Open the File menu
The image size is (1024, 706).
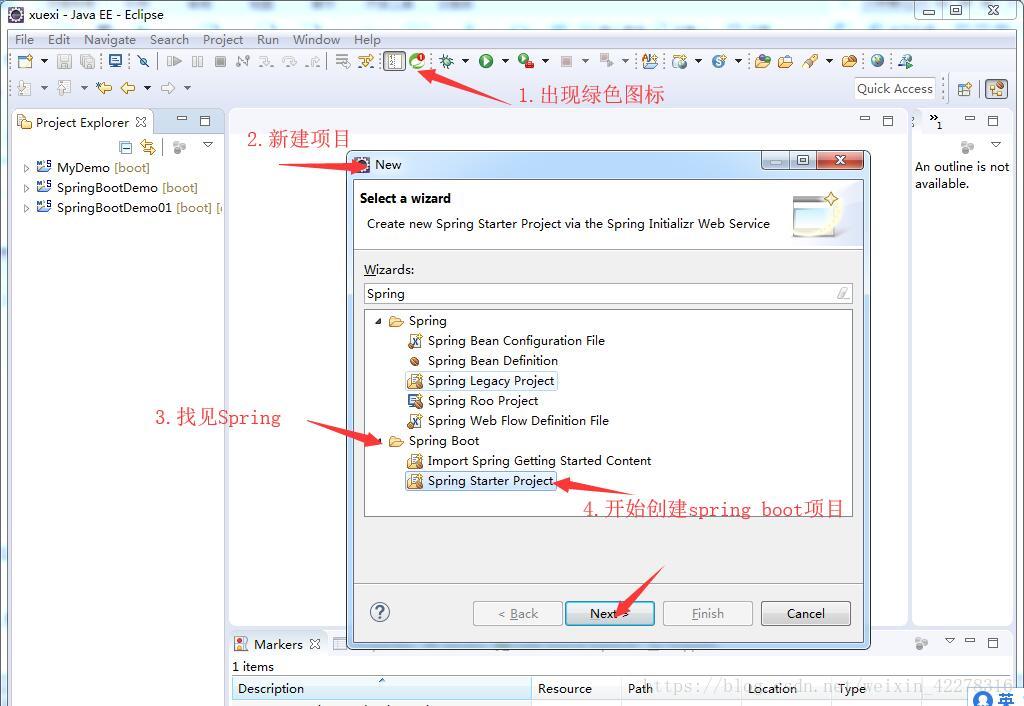tap(24, 40)
